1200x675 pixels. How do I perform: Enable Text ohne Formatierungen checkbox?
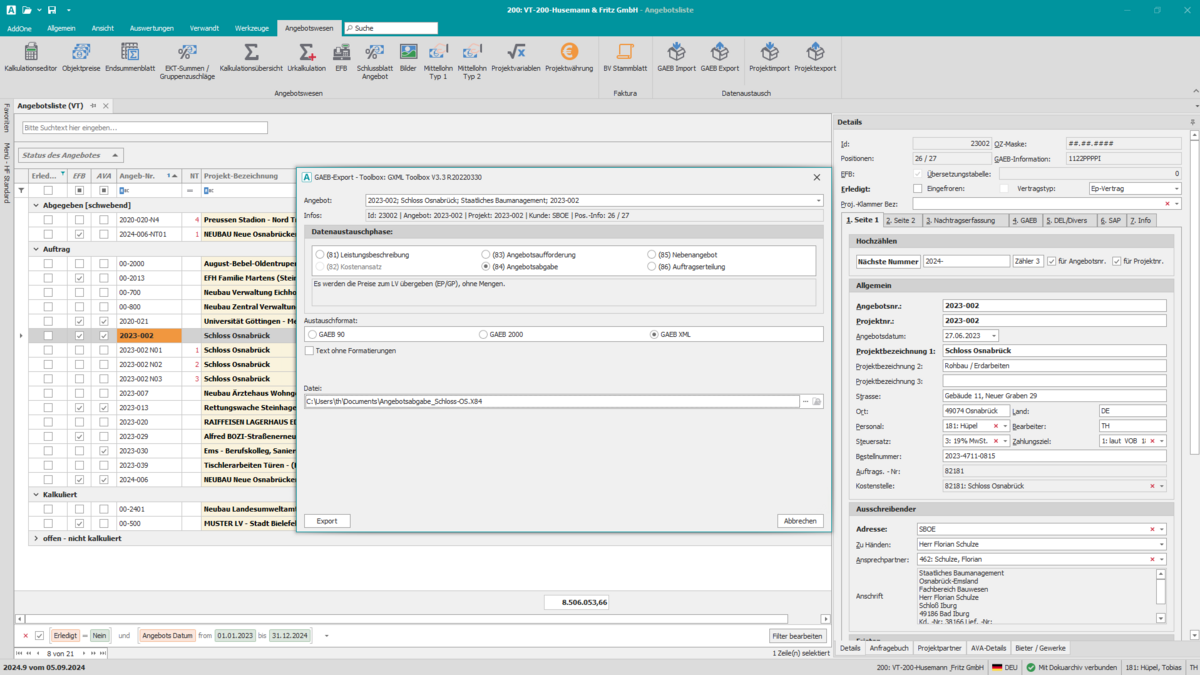[x=310, y=351]
